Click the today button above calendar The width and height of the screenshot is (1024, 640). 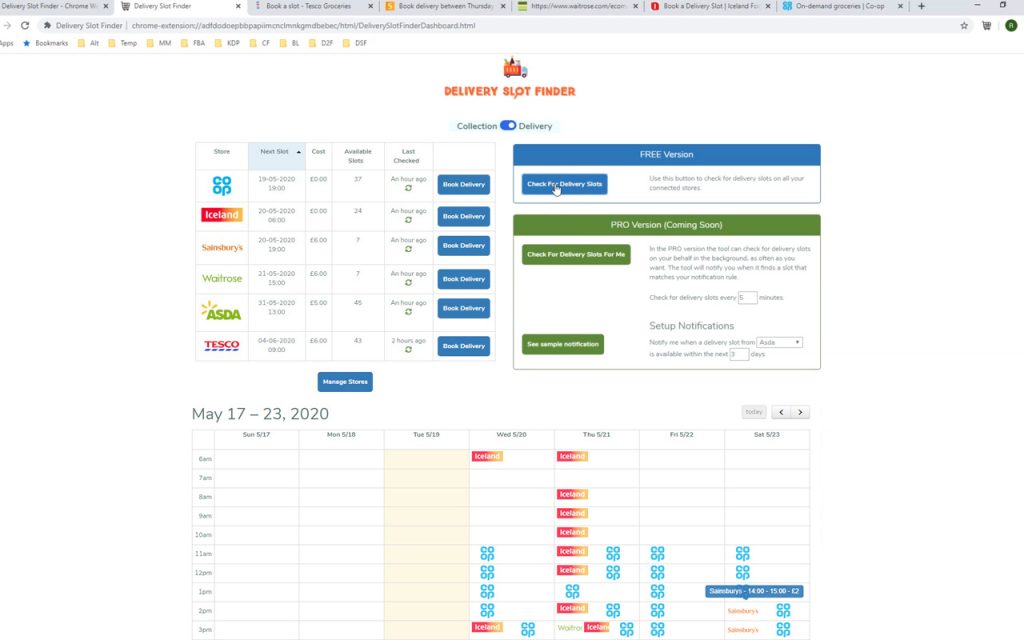click(754, 412)
